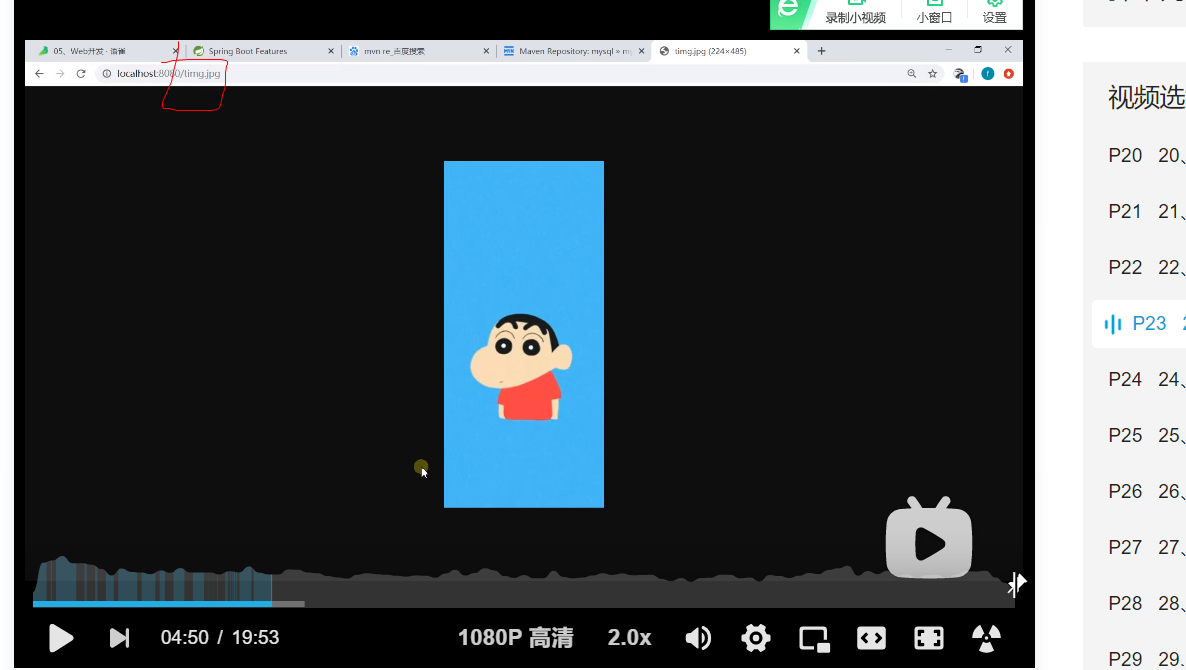The height and width of the screenshot is (670, 1186).
Task: Play the video
Action: (61, 638)
